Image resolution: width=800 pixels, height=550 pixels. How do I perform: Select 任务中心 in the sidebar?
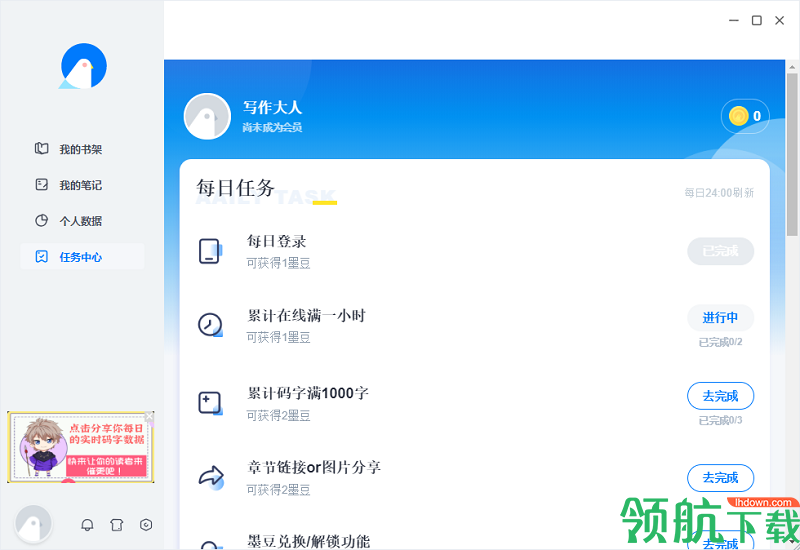coord(82,256)
